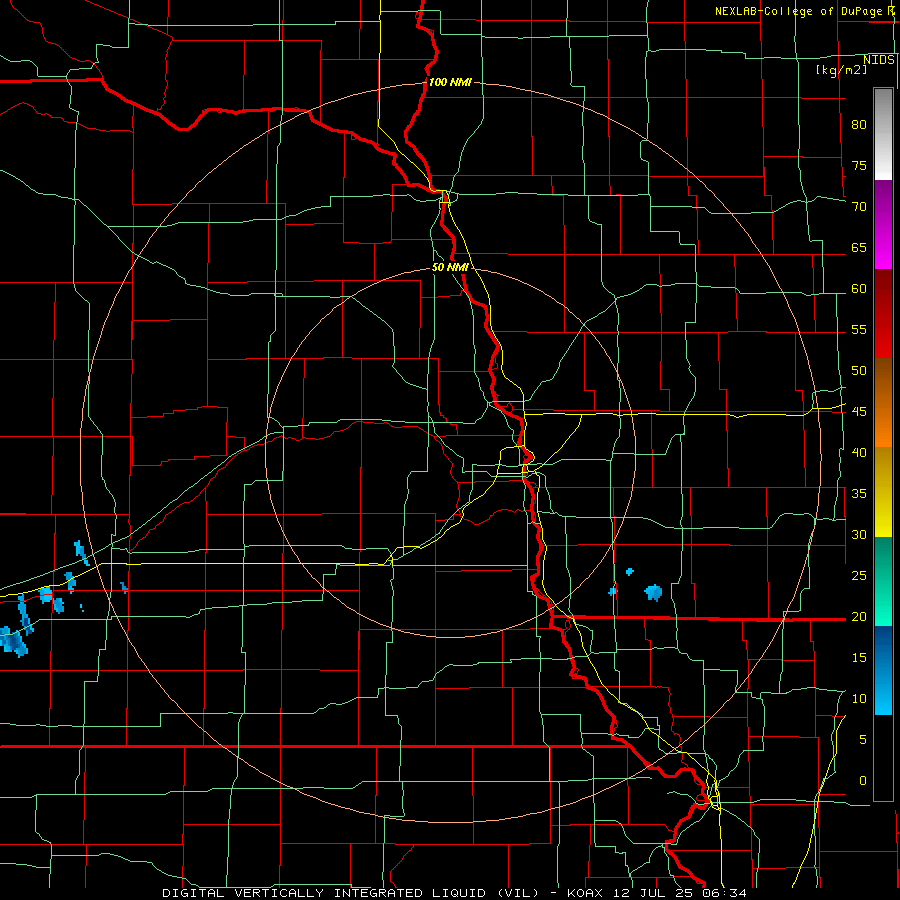This screenshot has height=900, width=900.
Task: Pick the magenta-purple segment of the color scale
Action: pos(883,224)
